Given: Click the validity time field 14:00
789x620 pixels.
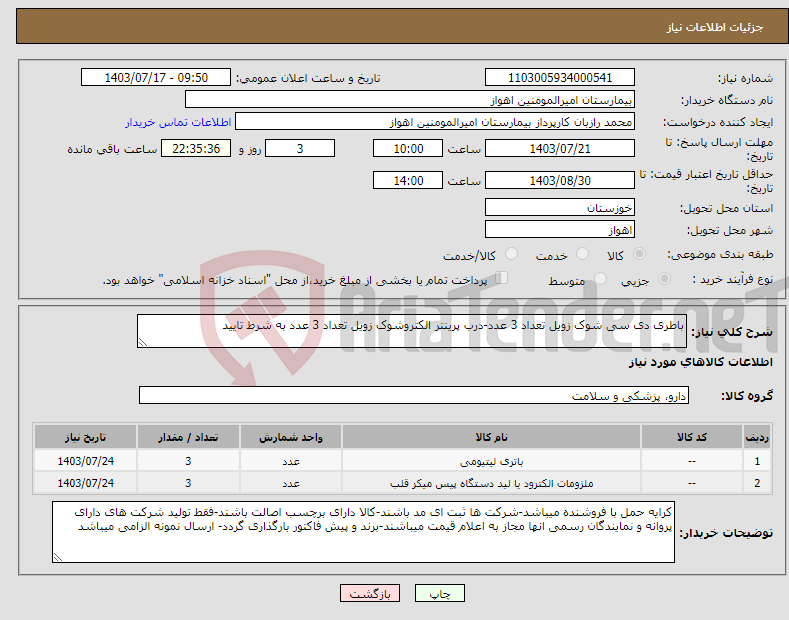Looking at the screenshot, I should pos(408,180).
